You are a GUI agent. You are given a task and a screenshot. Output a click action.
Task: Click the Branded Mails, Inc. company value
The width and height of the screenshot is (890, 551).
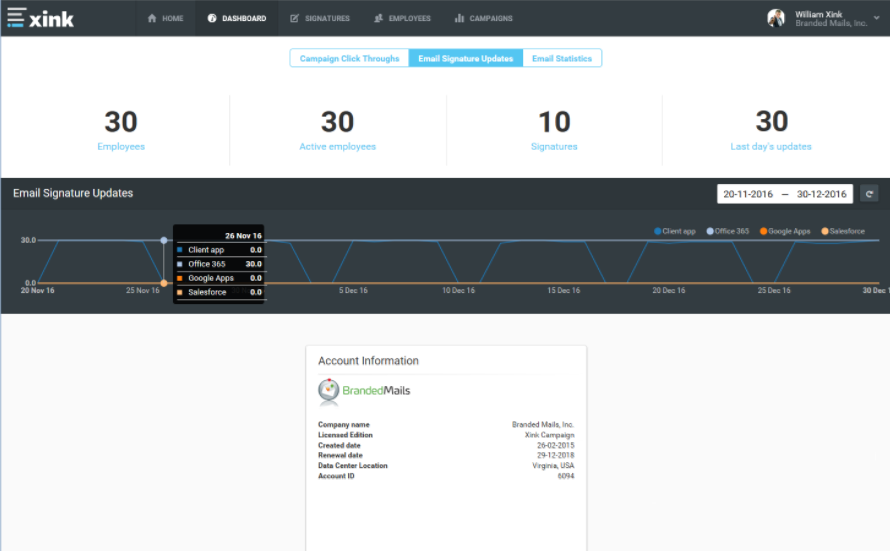click(x=543, y=424)
